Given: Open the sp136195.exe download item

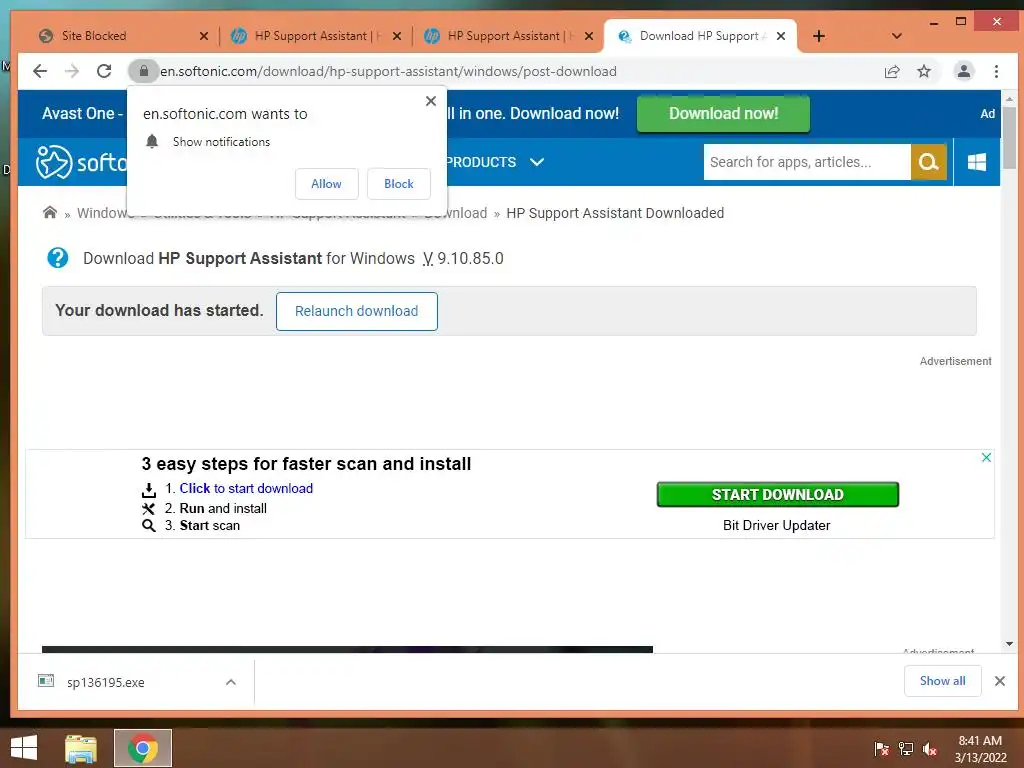Looking at the screenshot, I should (106, 682).
